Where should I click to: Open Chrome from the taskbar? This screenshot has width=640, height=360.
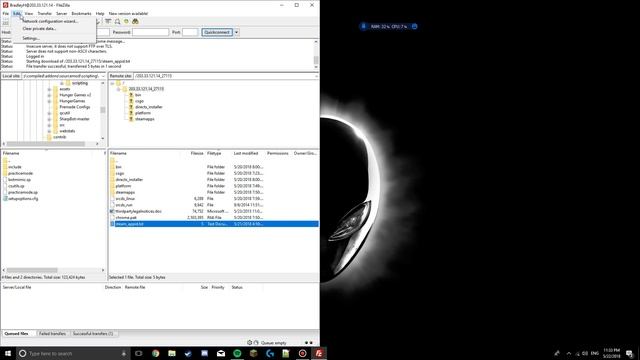click(156, 353)
